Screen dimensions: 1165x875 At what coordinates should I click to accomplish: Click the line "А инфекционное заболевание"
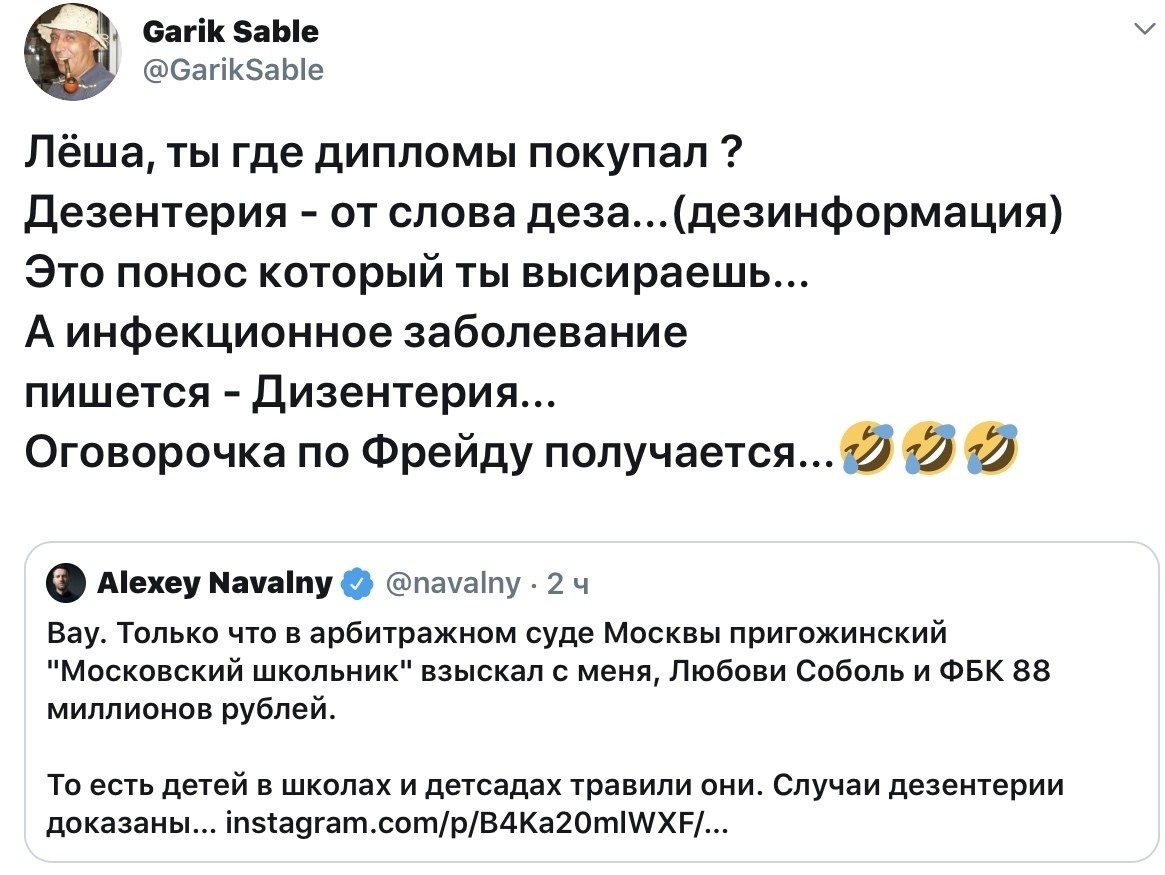click(356, 333)
